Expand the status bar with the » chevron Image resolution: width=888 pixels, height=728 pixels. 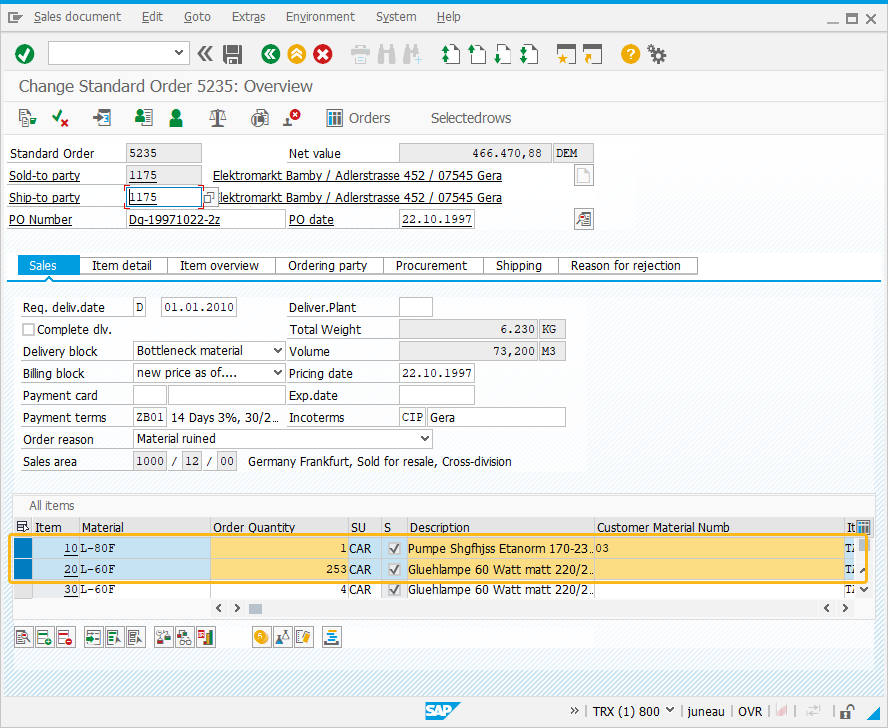[x=574, y=710]
